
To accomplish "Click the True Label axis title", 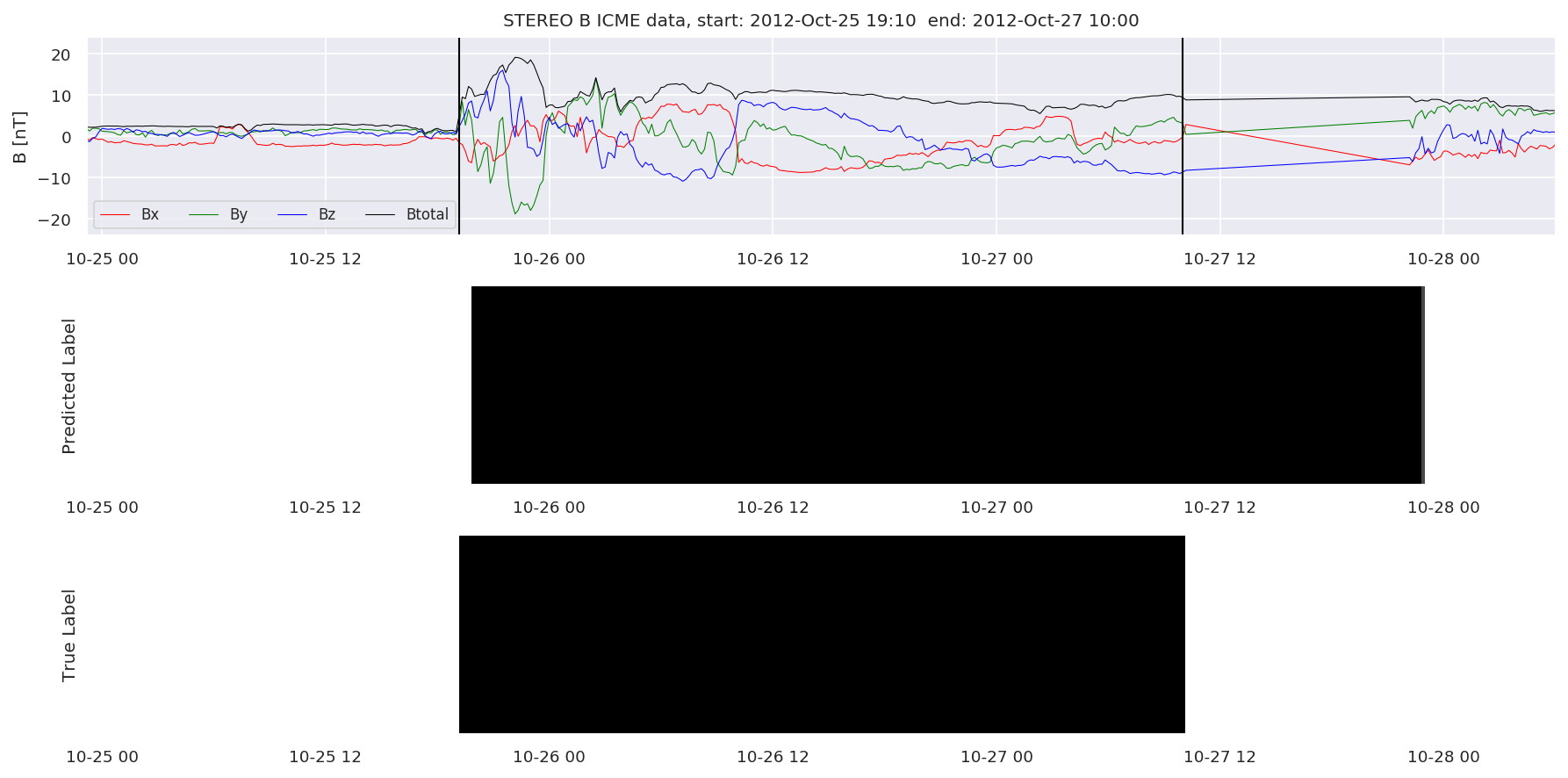I will (68, 635).
